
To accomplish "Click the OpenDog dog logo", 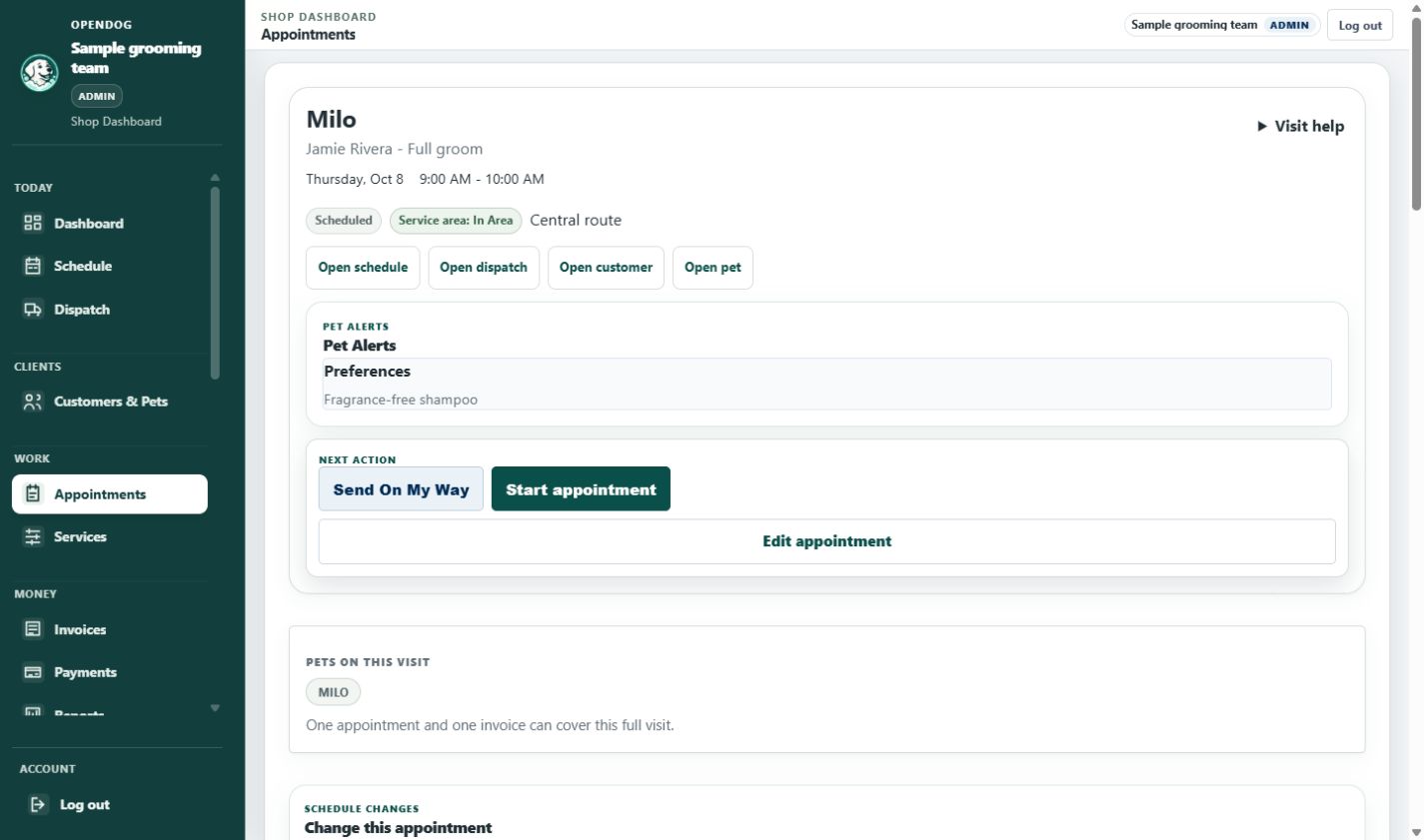I will [40, 73].
